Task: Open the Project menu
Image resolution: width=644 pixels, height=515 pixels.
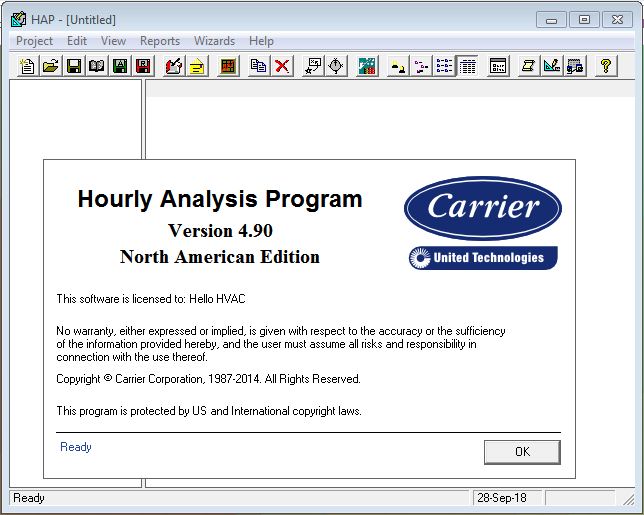Action: click(x=34, y=41)
